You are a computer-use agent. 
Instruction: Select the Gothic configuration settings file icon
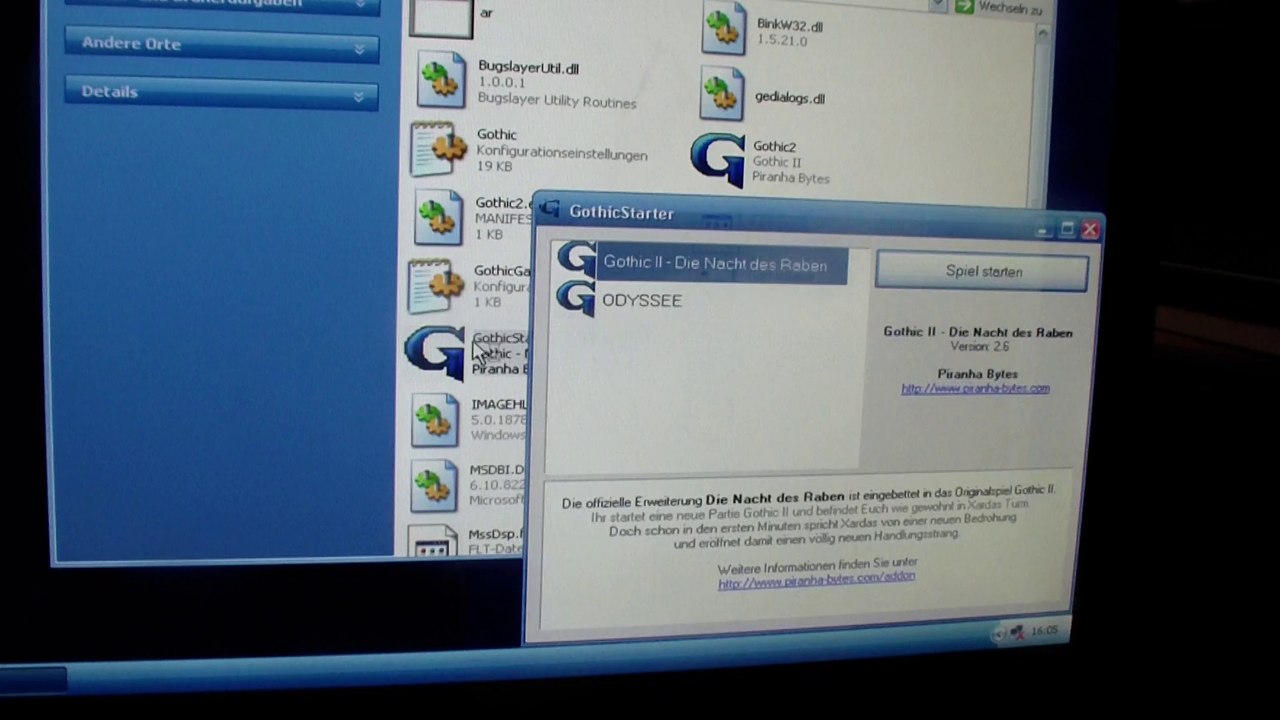coord(438,150)
